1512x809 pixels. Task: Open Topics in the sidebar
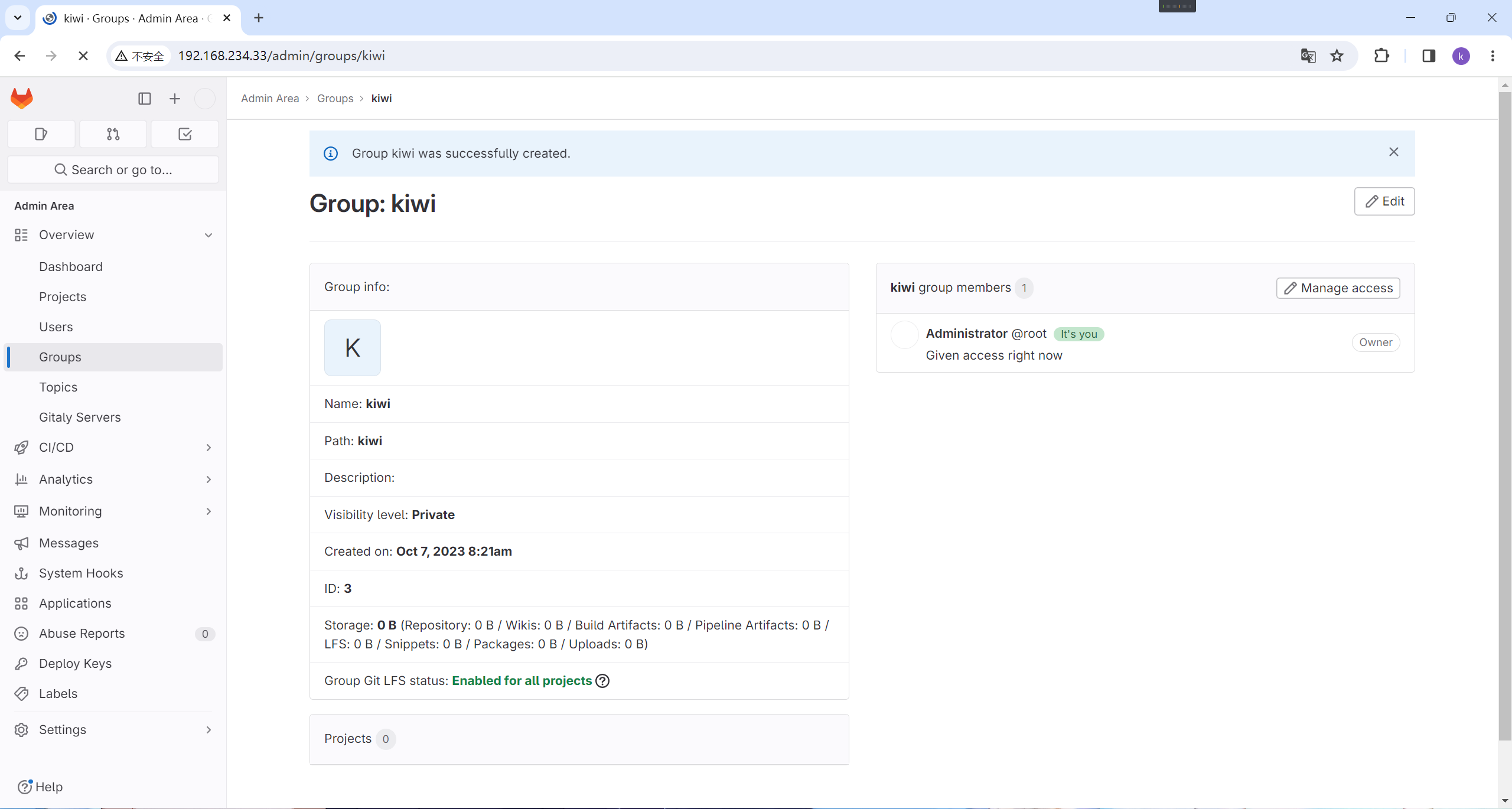tap(58, 387)
